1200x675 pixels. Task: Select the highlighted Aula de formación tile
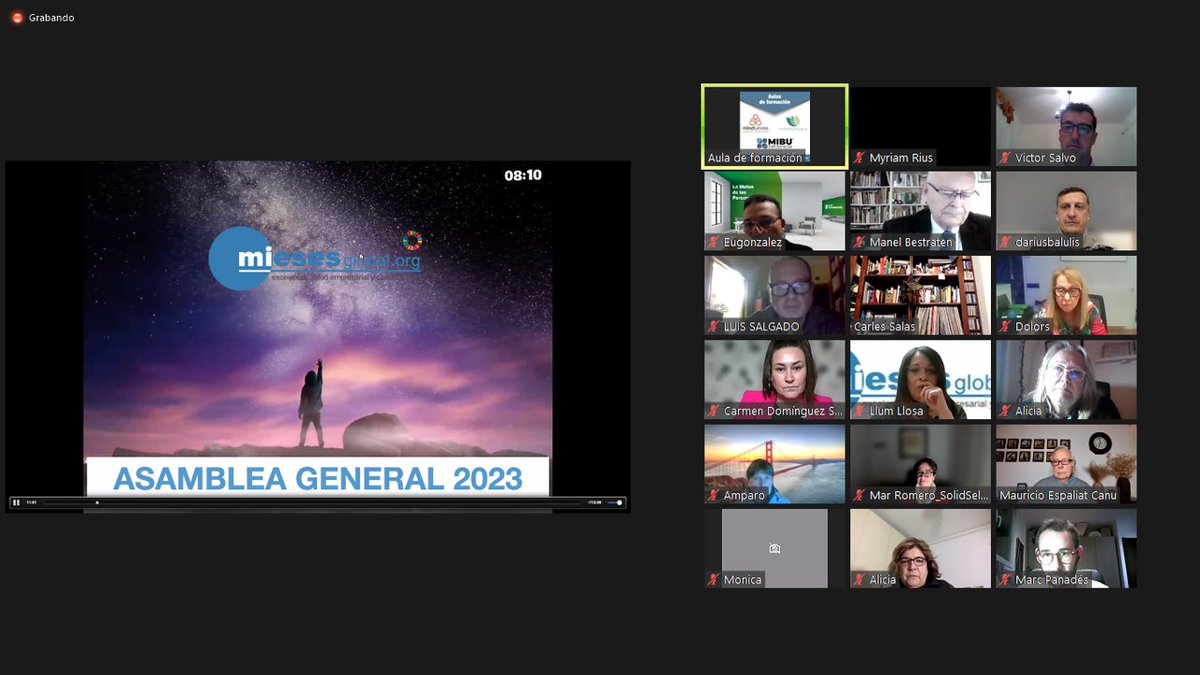[775, 126]
